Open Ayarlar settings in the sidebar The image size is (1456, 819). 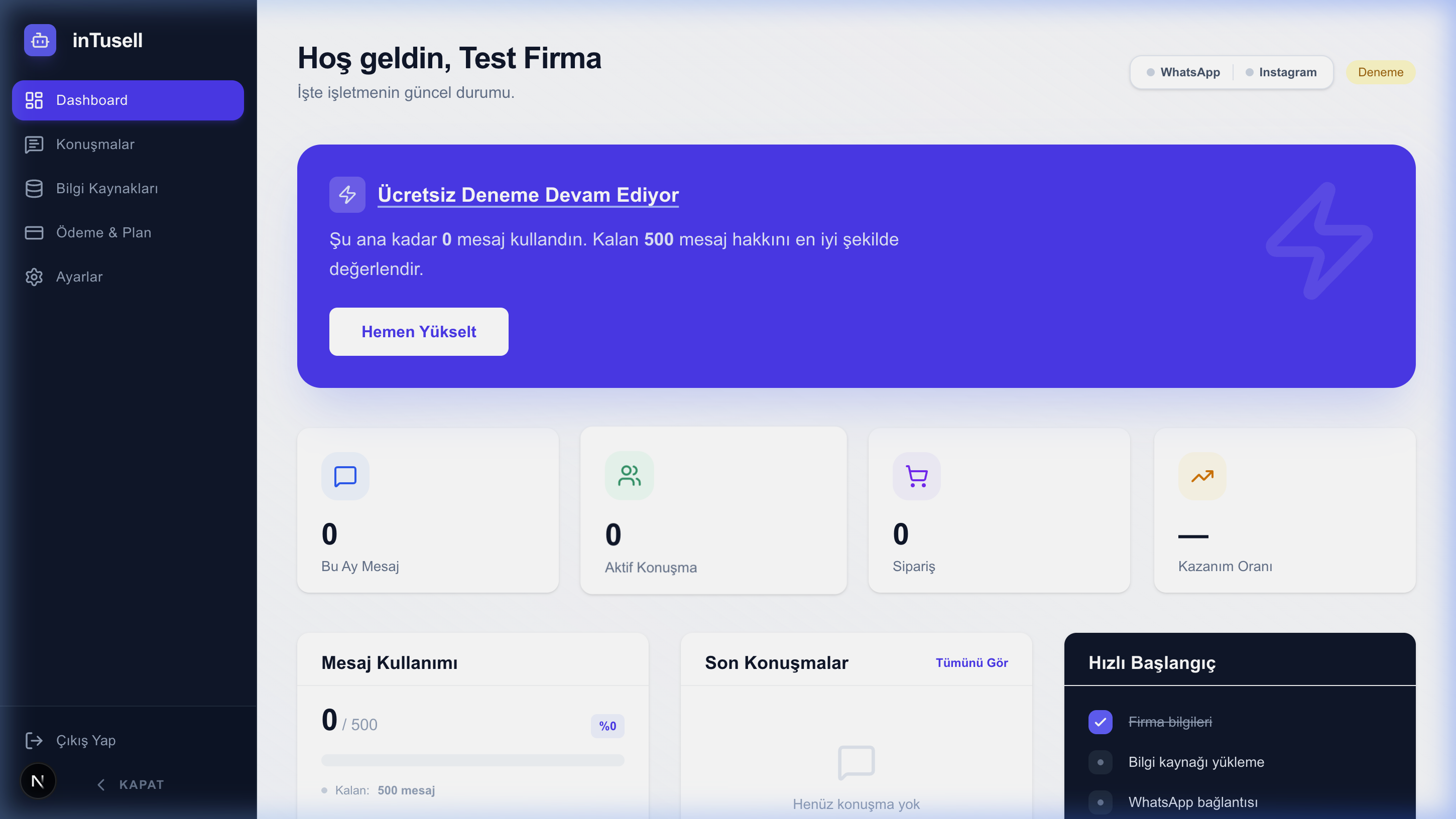(79, 277)
